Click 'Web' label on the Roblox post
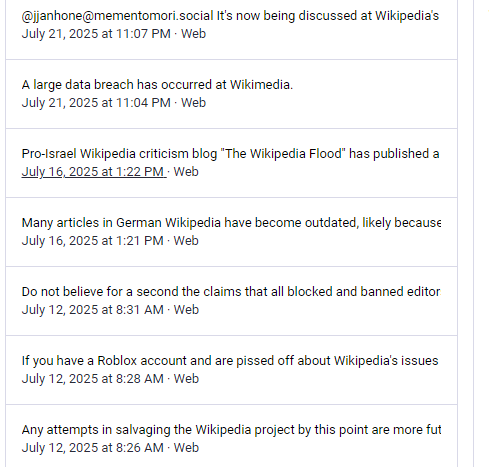The image size is (489, 467). (x=186, y=379)
